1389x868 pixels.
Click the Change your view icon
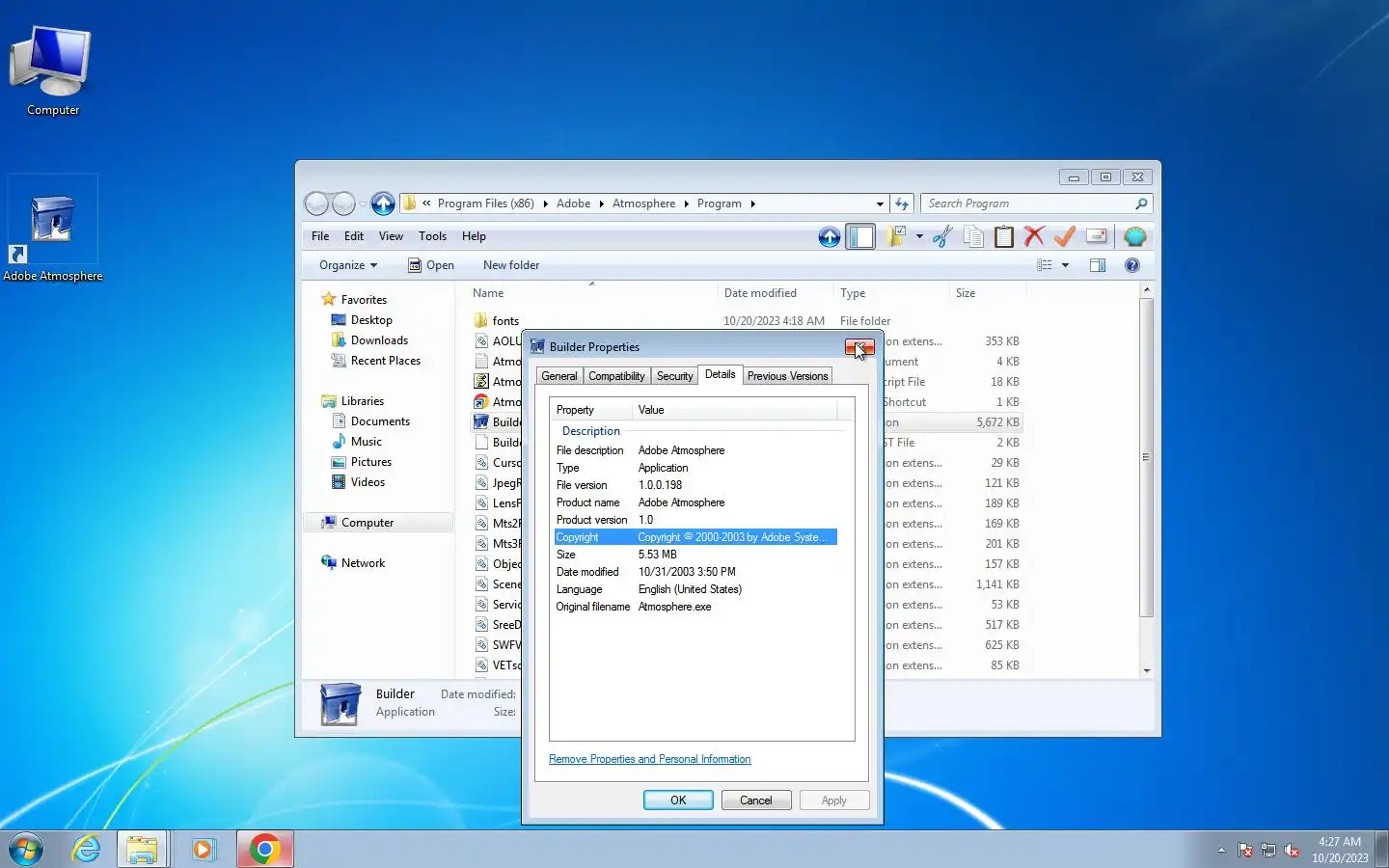click(x=1045, y=265)
